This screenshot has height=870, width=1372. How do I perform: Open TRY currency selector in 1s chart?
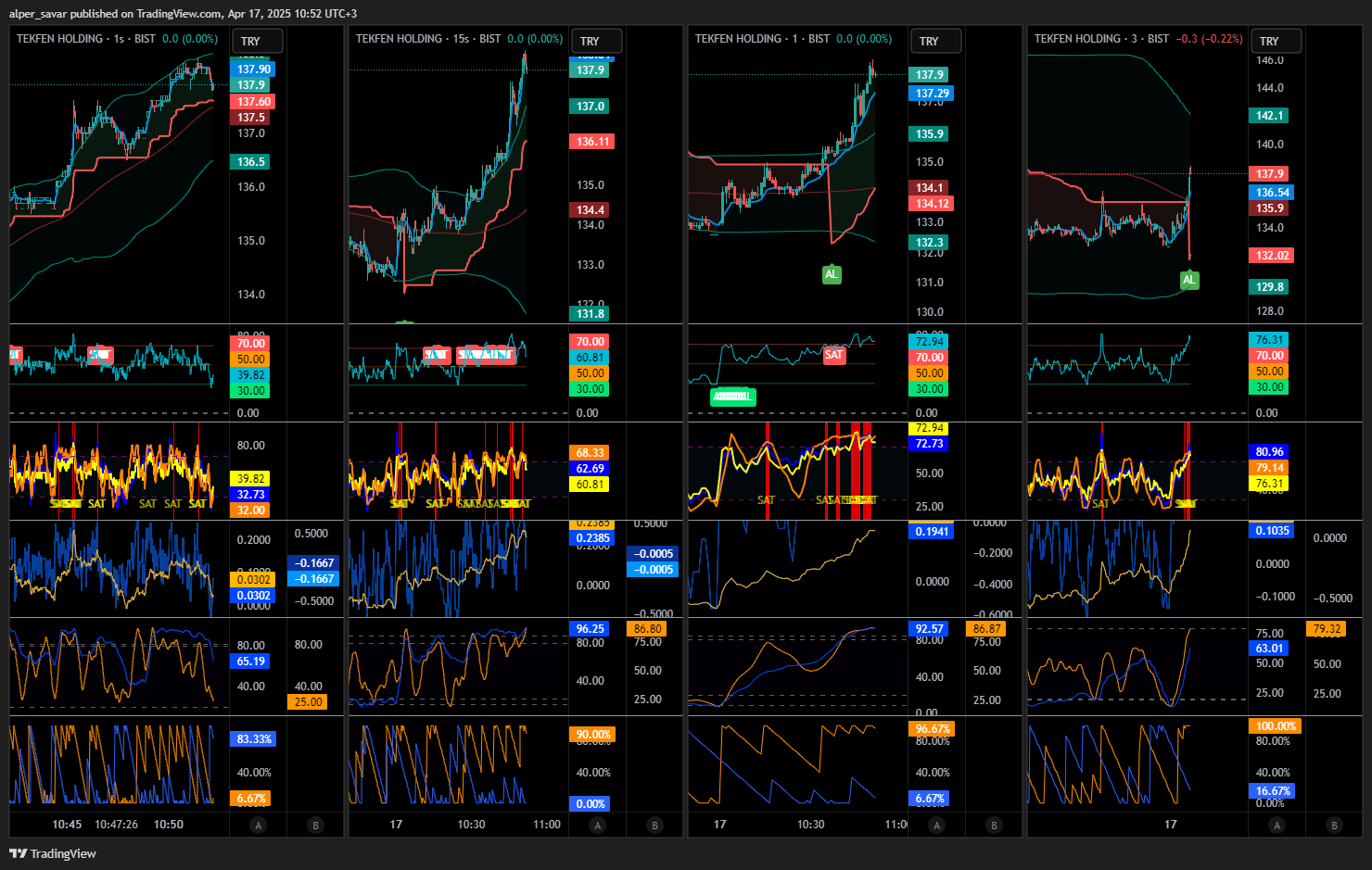pos(257,41)
